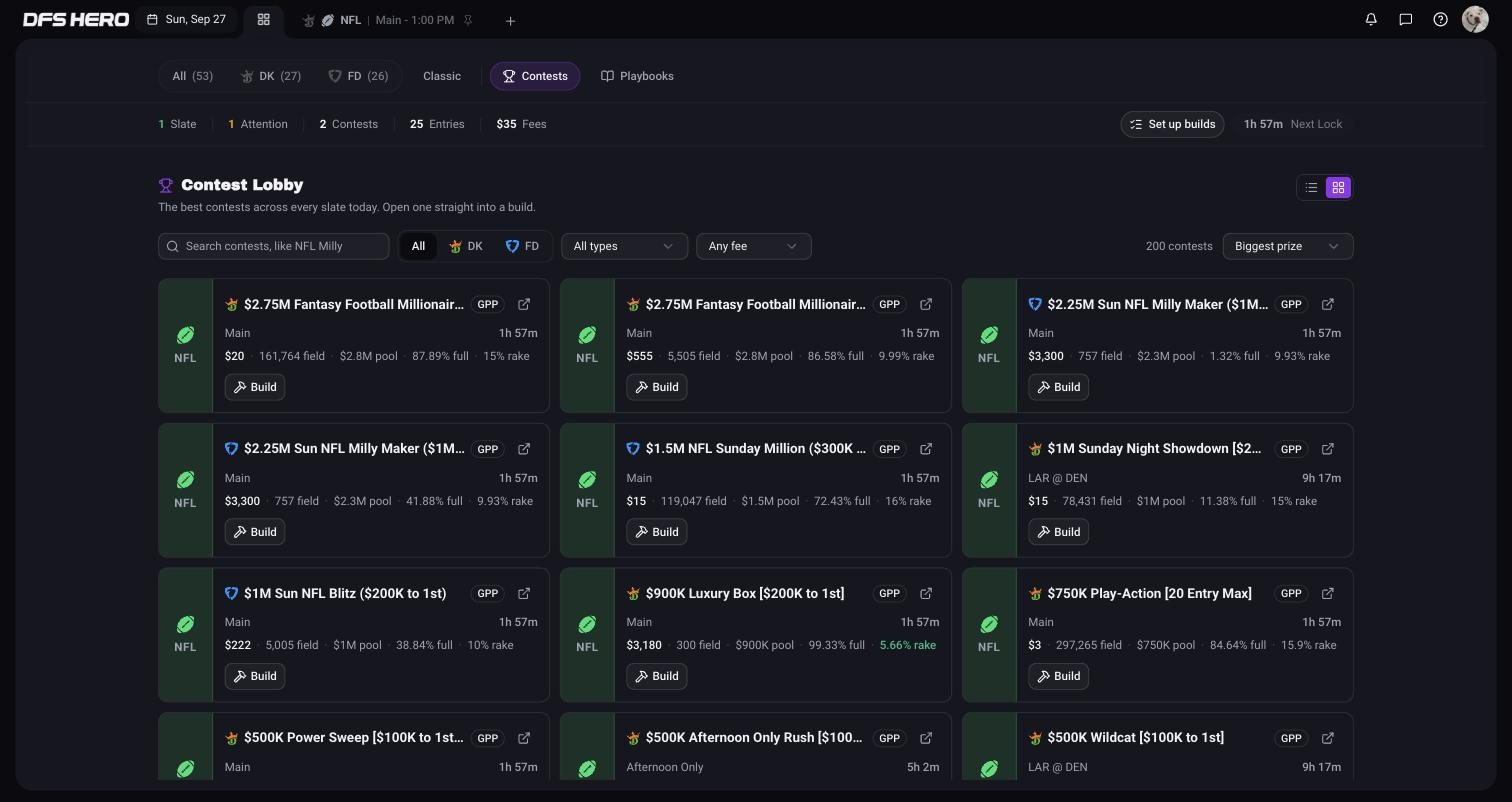1512x802 pixels.
Task: Open the help question mark icon
Action: click(1440, 19)
